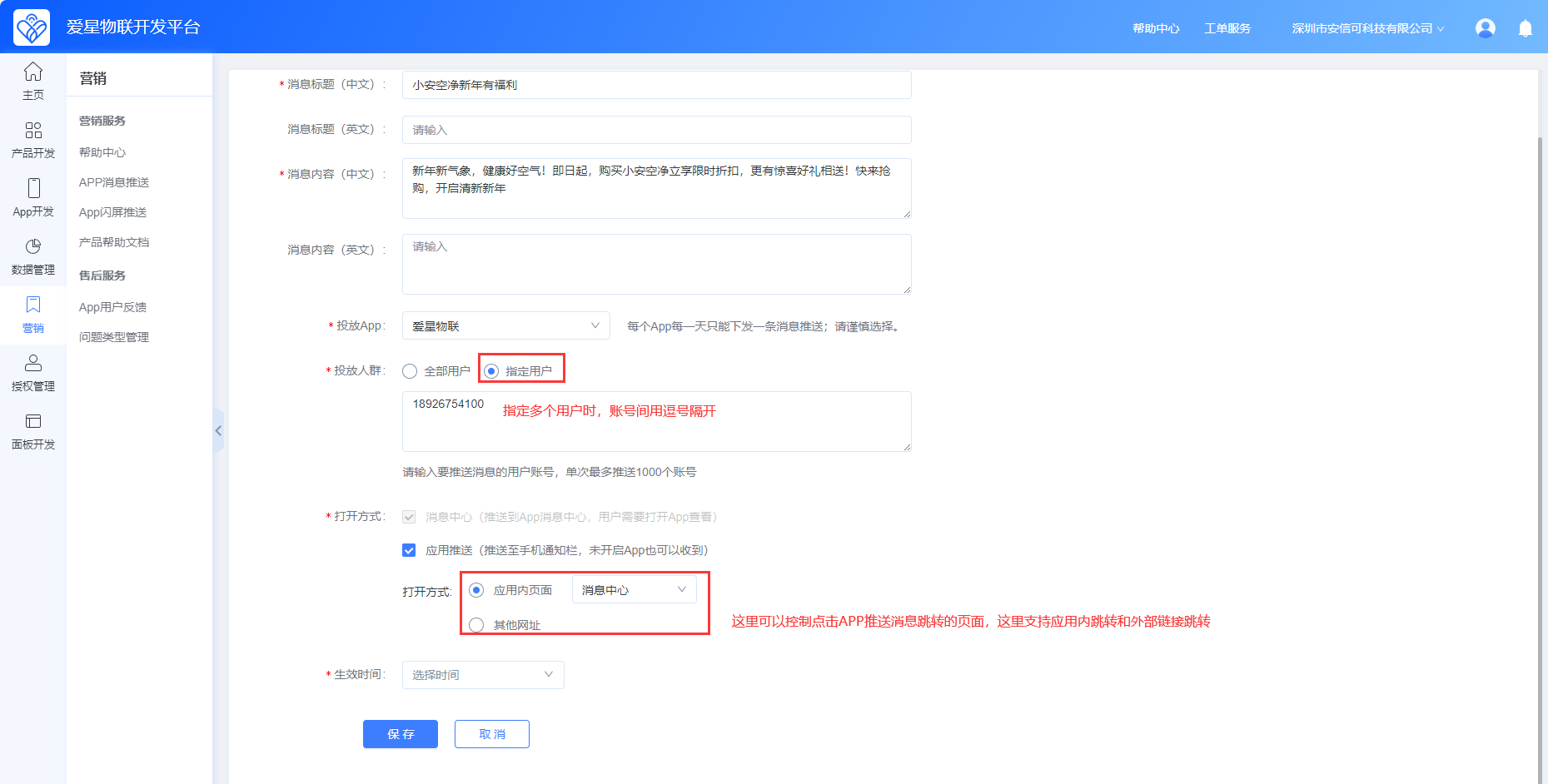
Task: Open 帮助中心 in marketing submenu
Action: [102, 152]
